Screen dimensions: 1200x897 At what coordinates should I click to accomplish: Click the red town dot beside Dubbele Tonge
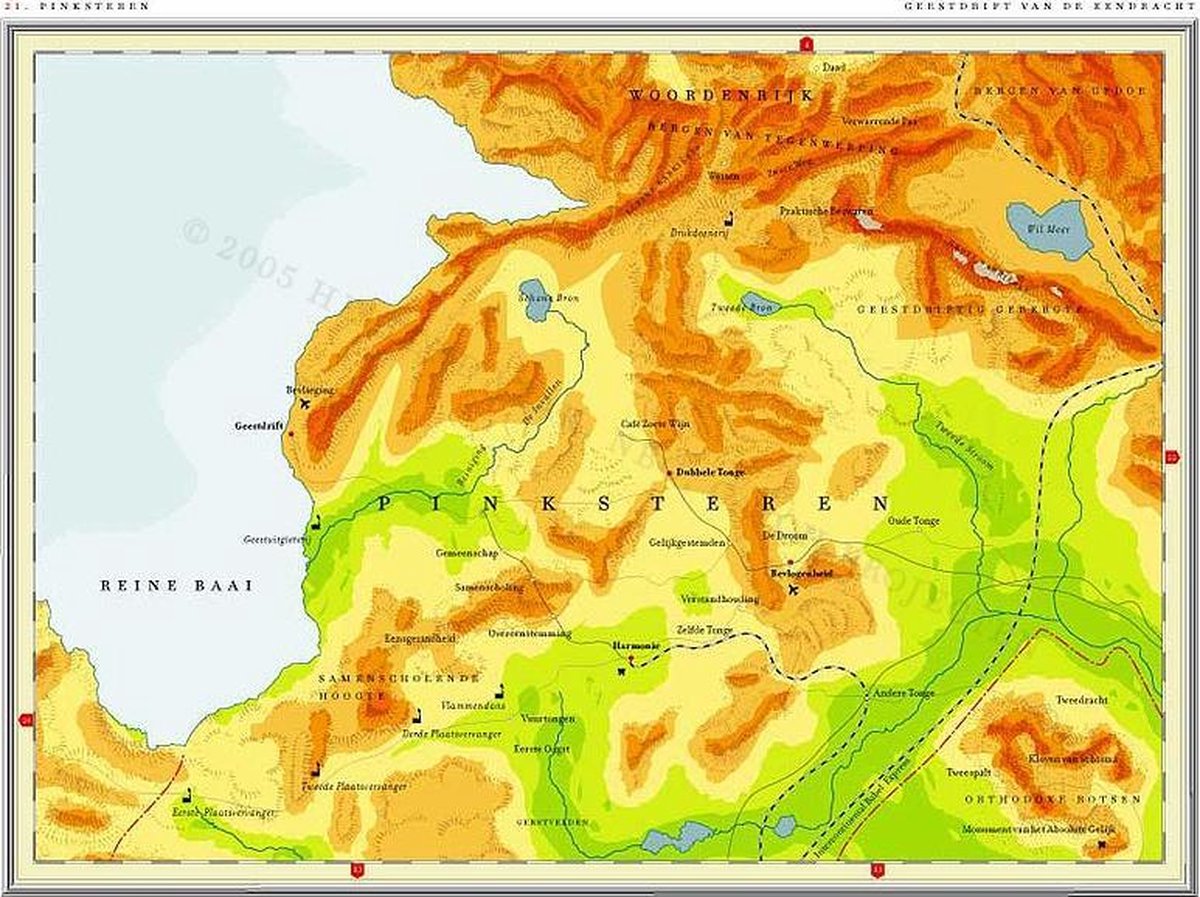tap(670, 471)
